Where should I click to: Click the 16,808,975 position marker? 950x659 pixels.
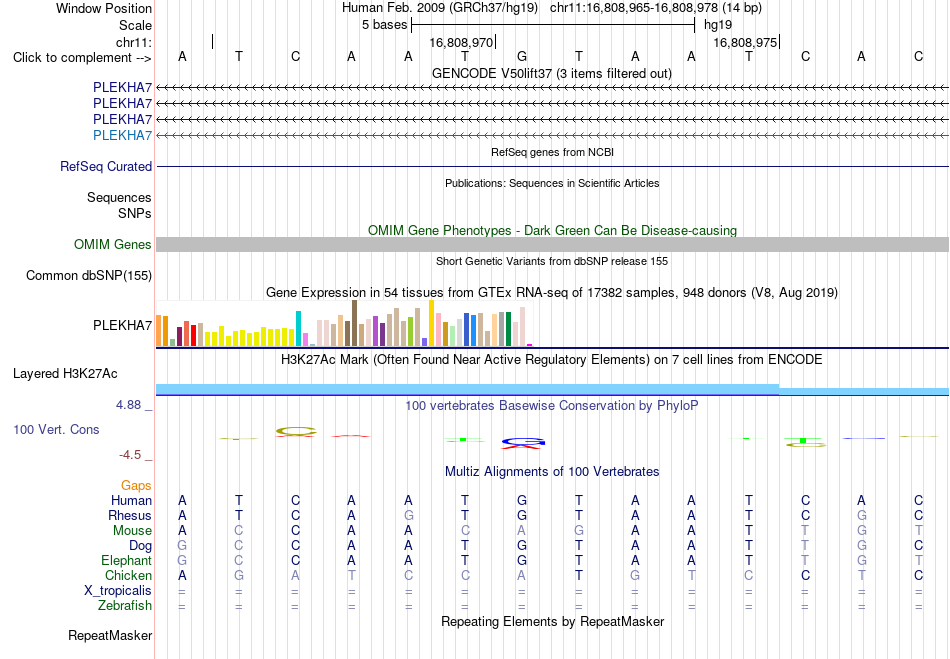[745, 42]
